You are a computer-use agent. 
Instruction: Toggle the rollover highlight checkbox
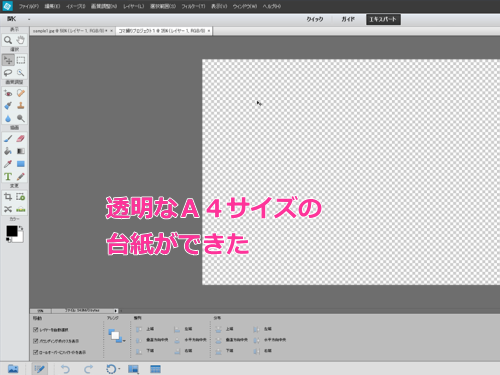36,352
